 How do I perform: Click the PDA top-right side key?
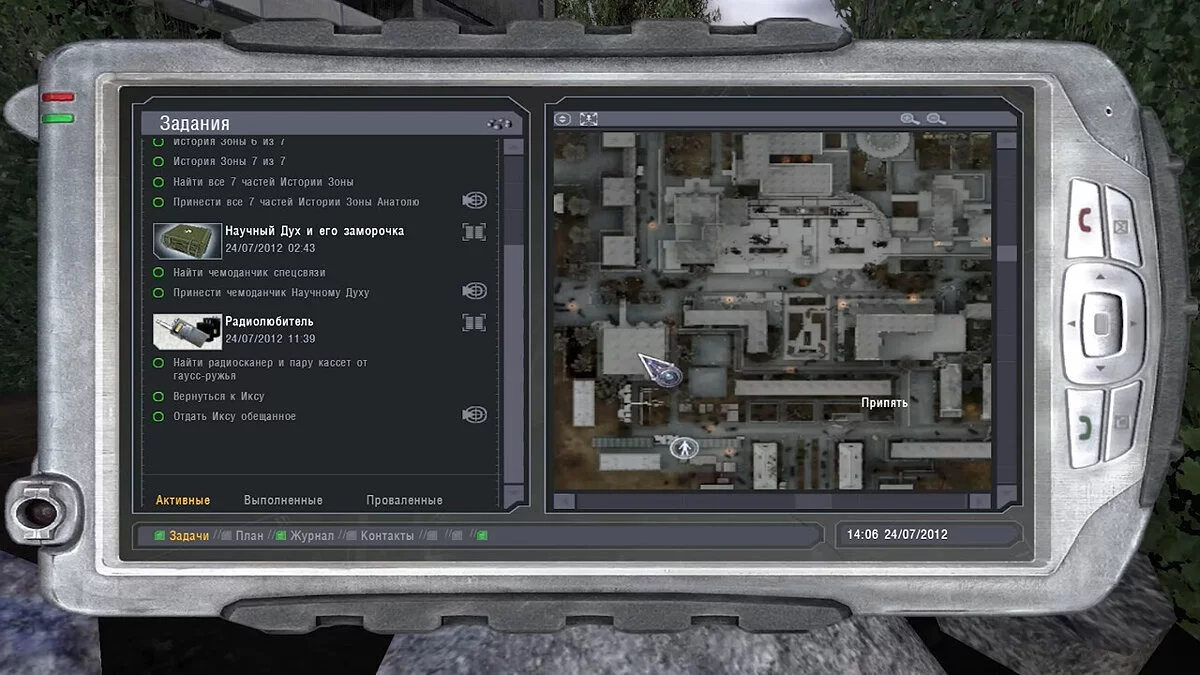click(x=1122, y=226)
